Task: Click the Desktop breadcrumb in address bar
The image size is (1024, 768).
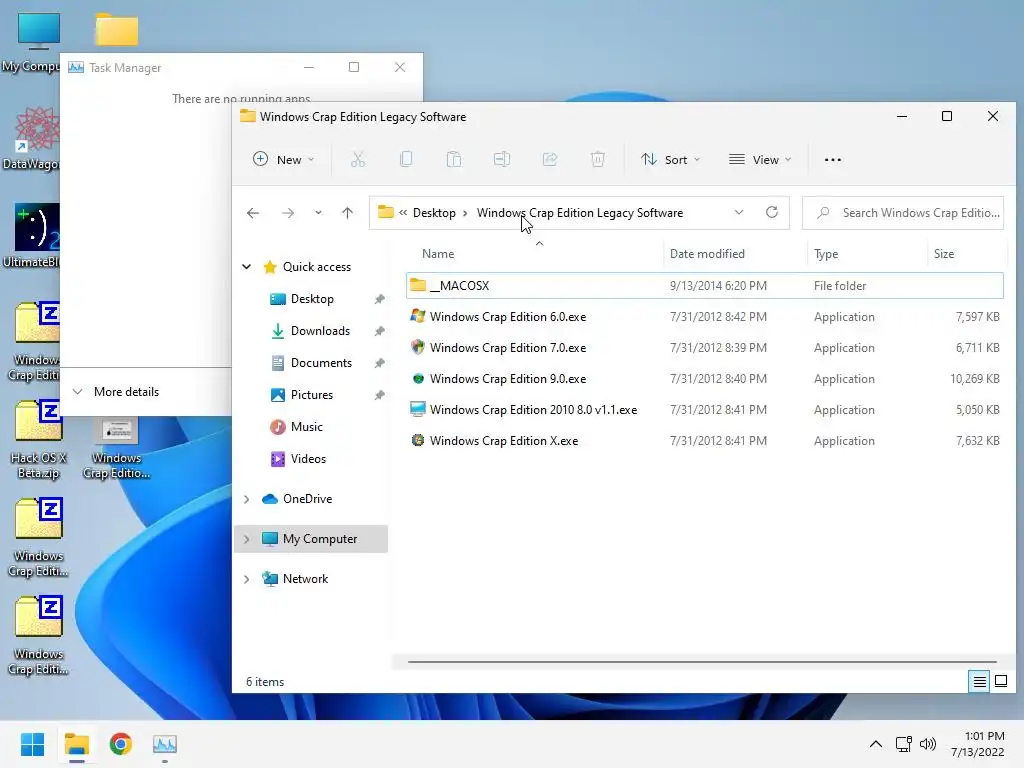Action: [x=434, y=213]
